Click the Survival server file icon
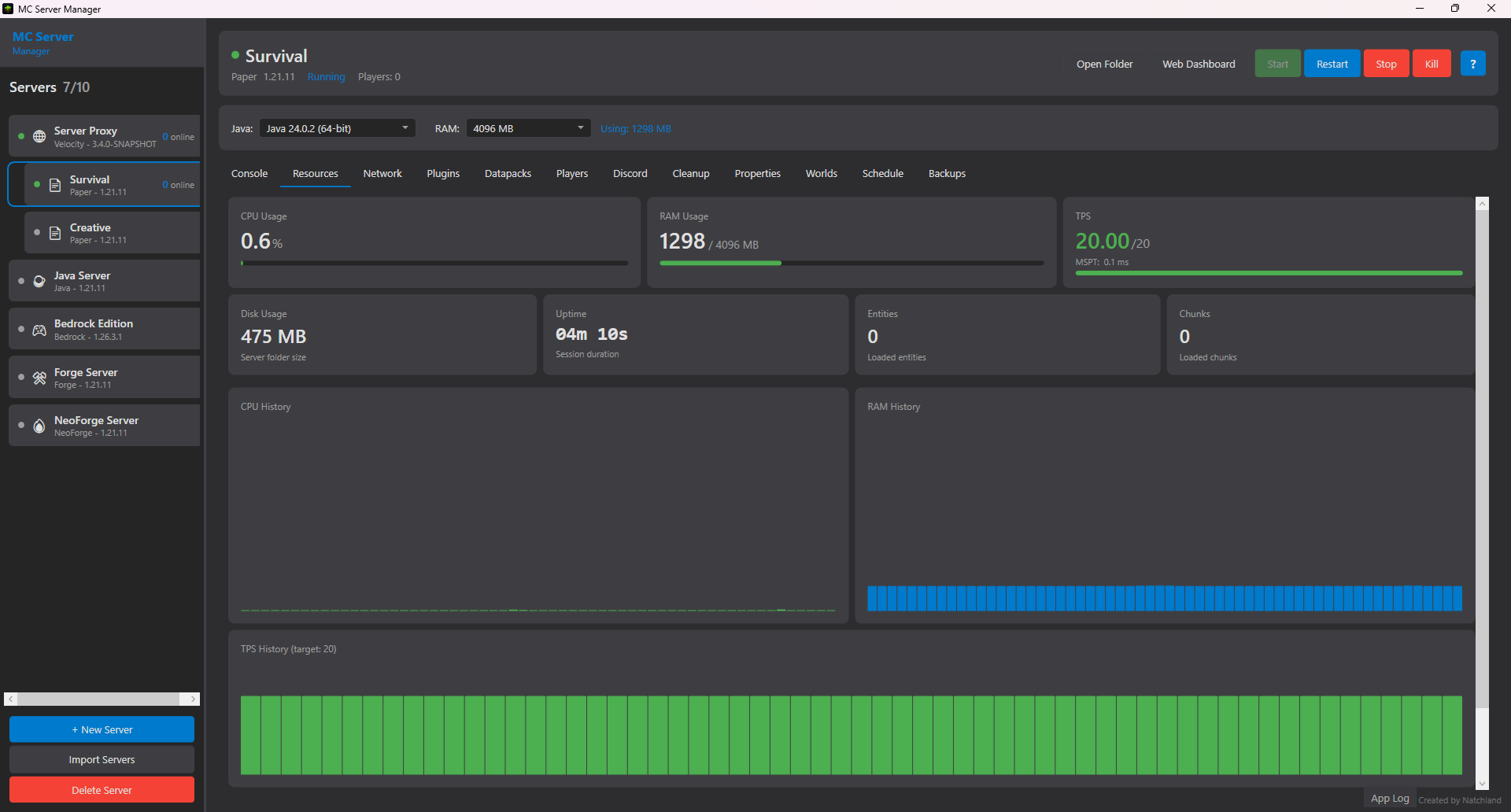Image resolution: width=1511 pixels, height=812 pixels. point(54,185)
